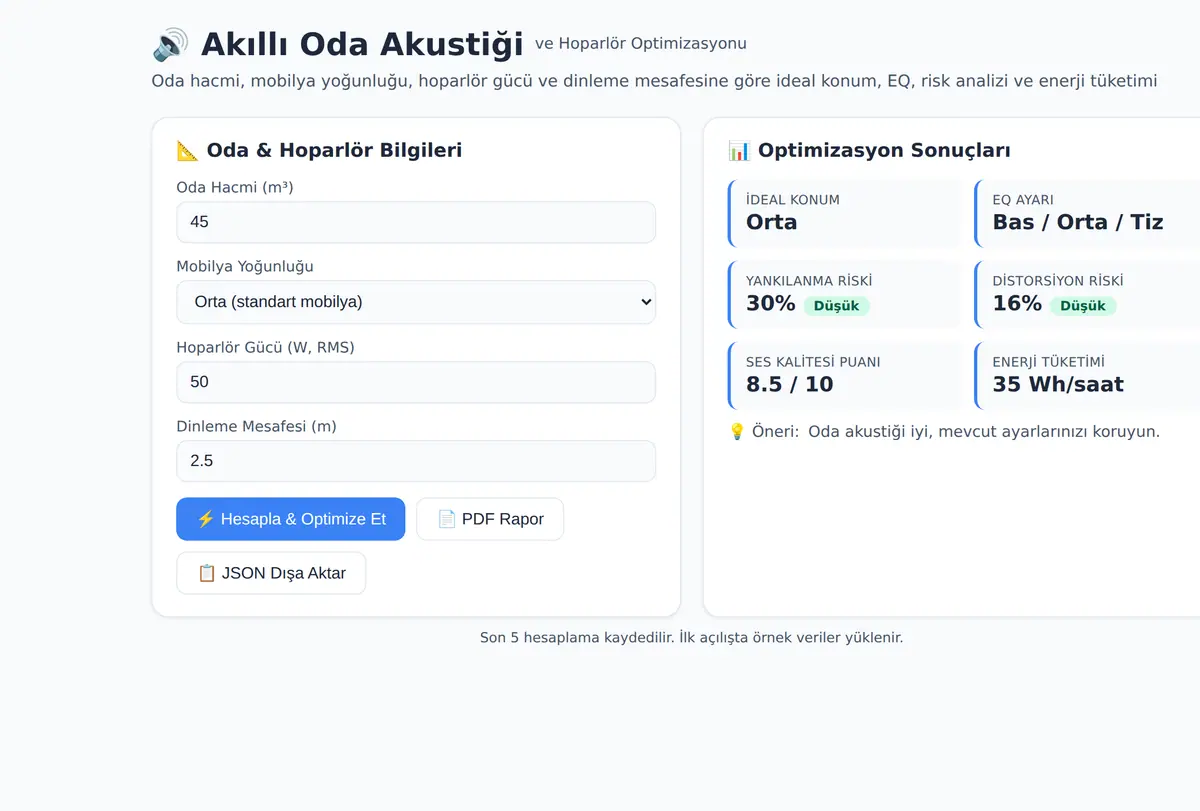This screenshot has height=811, width=1200.
Task: Click the description line starting 'Oda hacmi, mobilya yoğunluğu'
Action: pyautogui.click(x=655, y=81)
